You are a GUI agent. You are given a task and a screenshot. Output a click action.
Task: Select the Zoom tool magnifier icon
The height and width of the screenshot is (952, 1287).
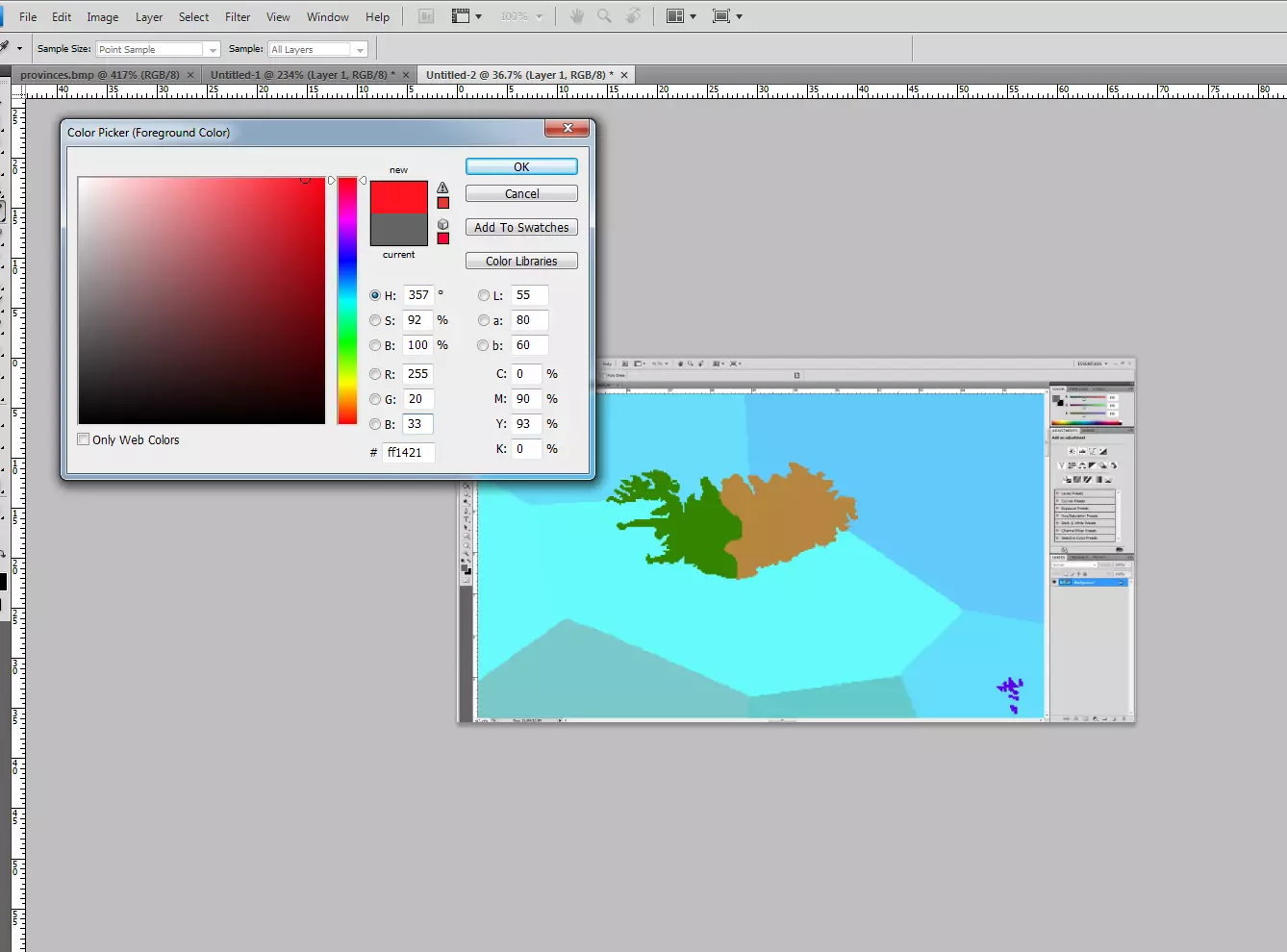(604, 16)
